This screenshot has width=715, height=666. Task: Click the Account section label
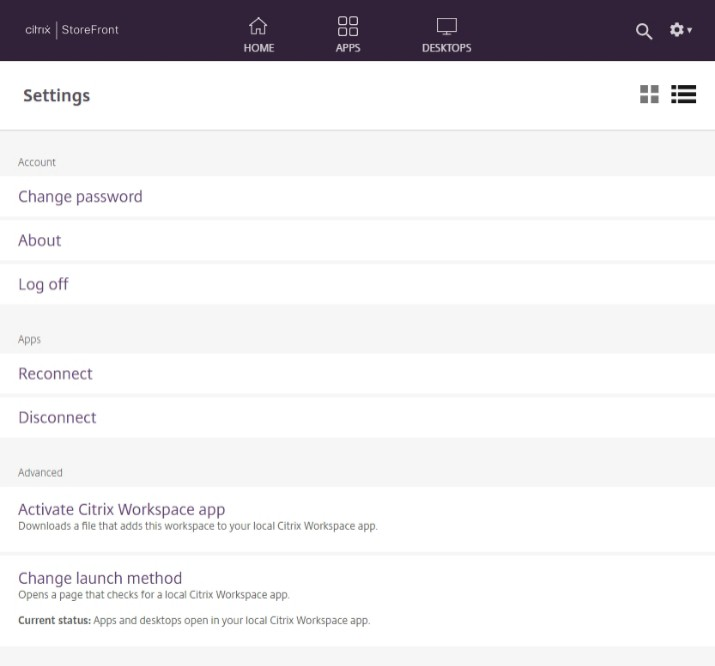tap(36, 162)
